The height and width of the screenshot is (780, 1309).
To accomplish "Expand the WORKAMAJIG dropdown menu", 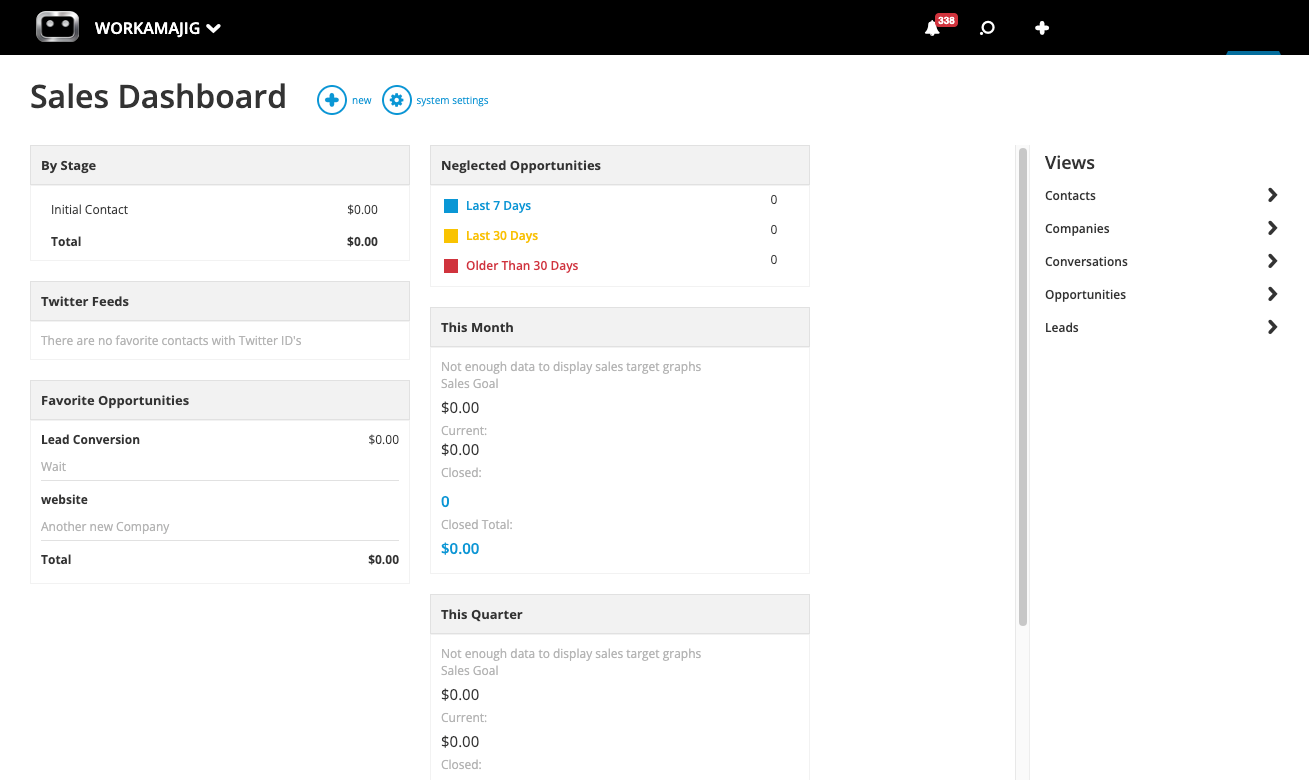I will click(x=212, y=28).
